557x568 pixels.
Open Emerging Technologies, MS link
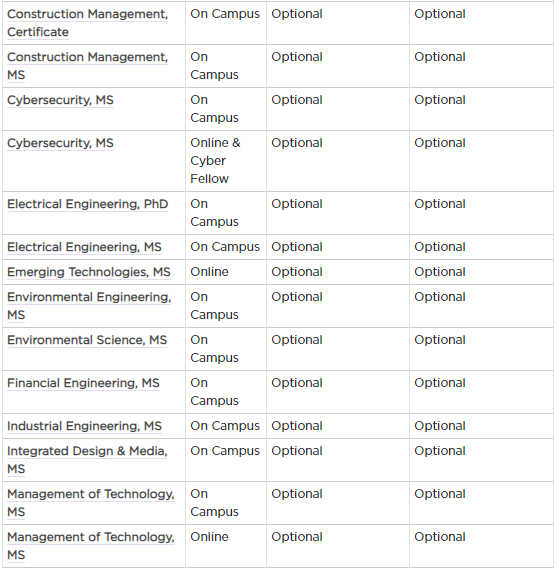coord(88,272)
